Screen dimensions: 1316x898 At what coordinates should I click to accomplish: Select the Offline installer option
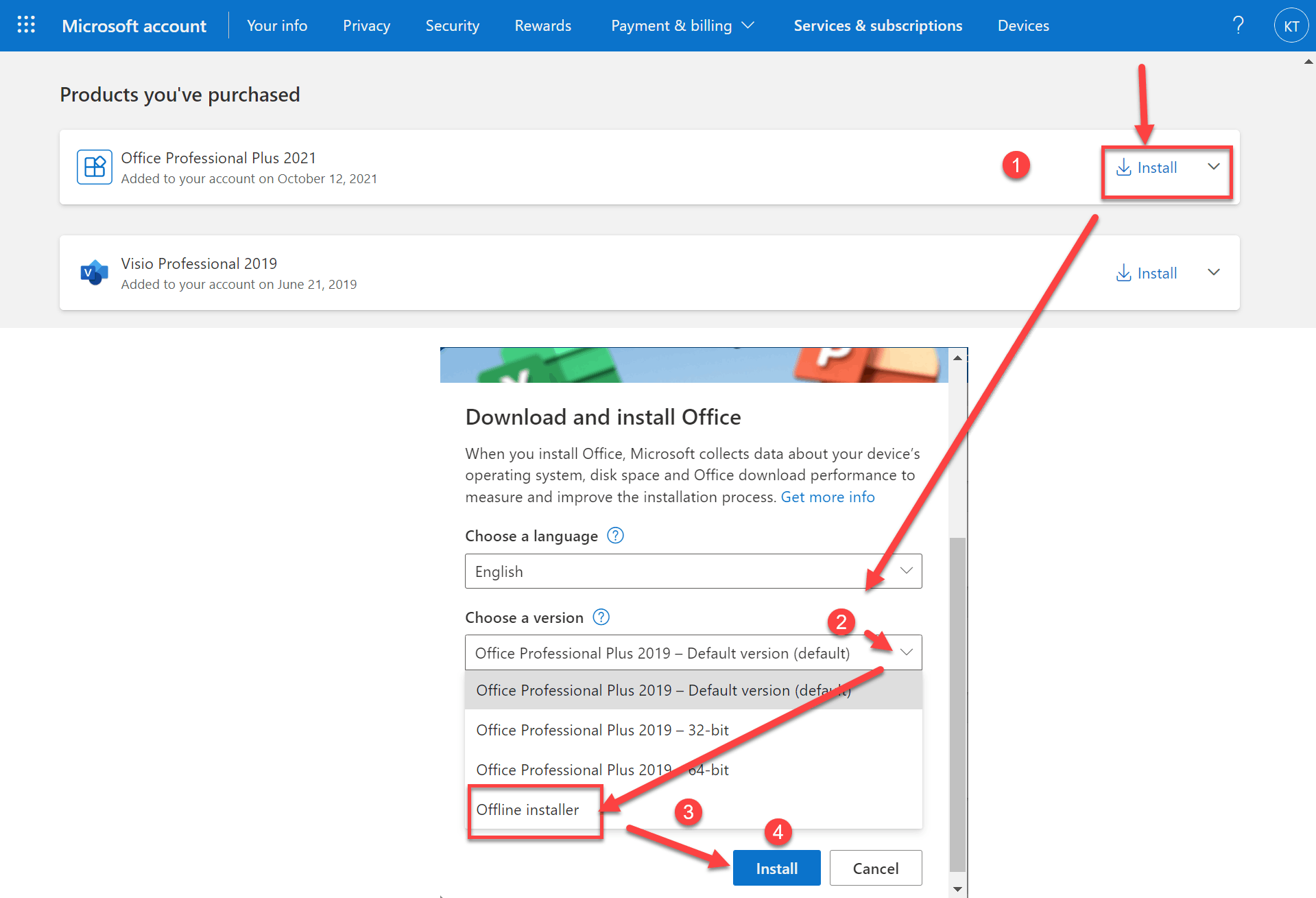pyautogui.click(x=693, y=810)
